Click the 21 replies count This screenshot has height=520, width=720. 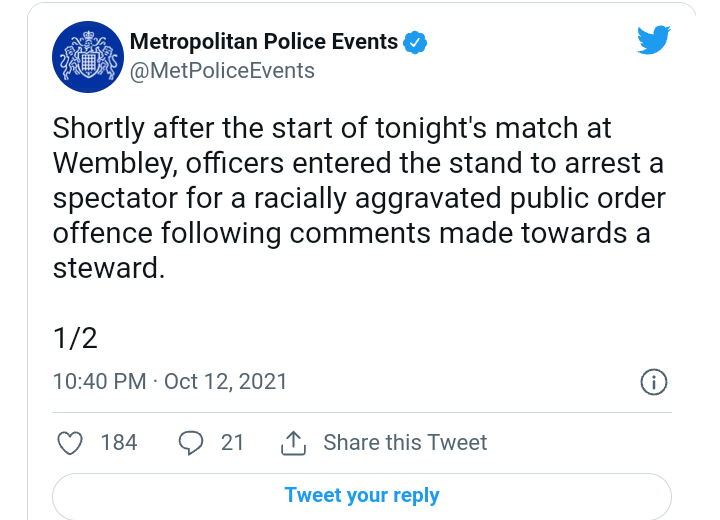[x=232, y=443]
